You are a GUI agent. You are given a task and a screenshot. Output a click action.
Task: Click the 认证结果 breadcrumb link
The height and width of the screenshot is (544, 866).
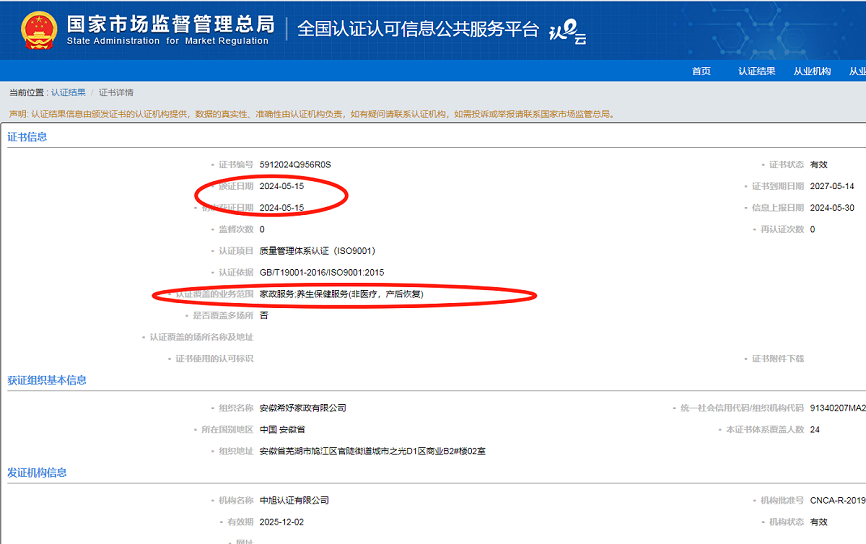coord(68,92)
